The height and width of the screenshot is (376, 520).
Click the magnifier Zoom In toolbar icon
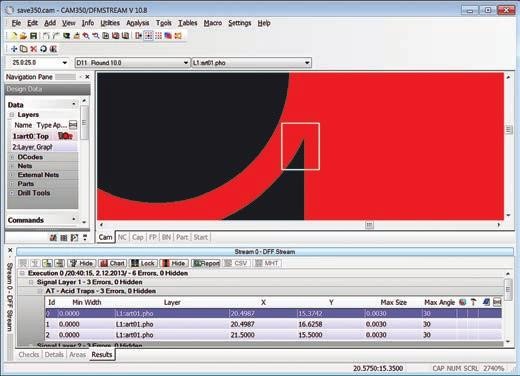click(x=86, y=36)
